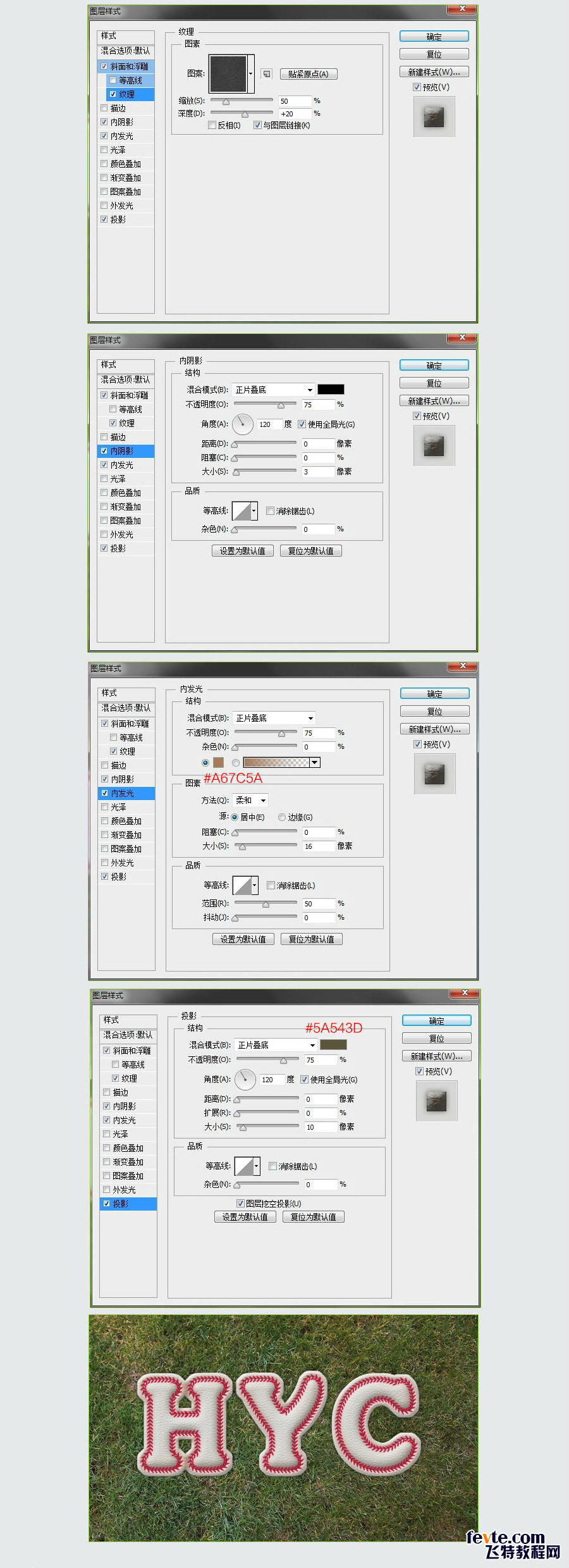Click the brown #A67C5A glow color swatch

tap(219, 763)
